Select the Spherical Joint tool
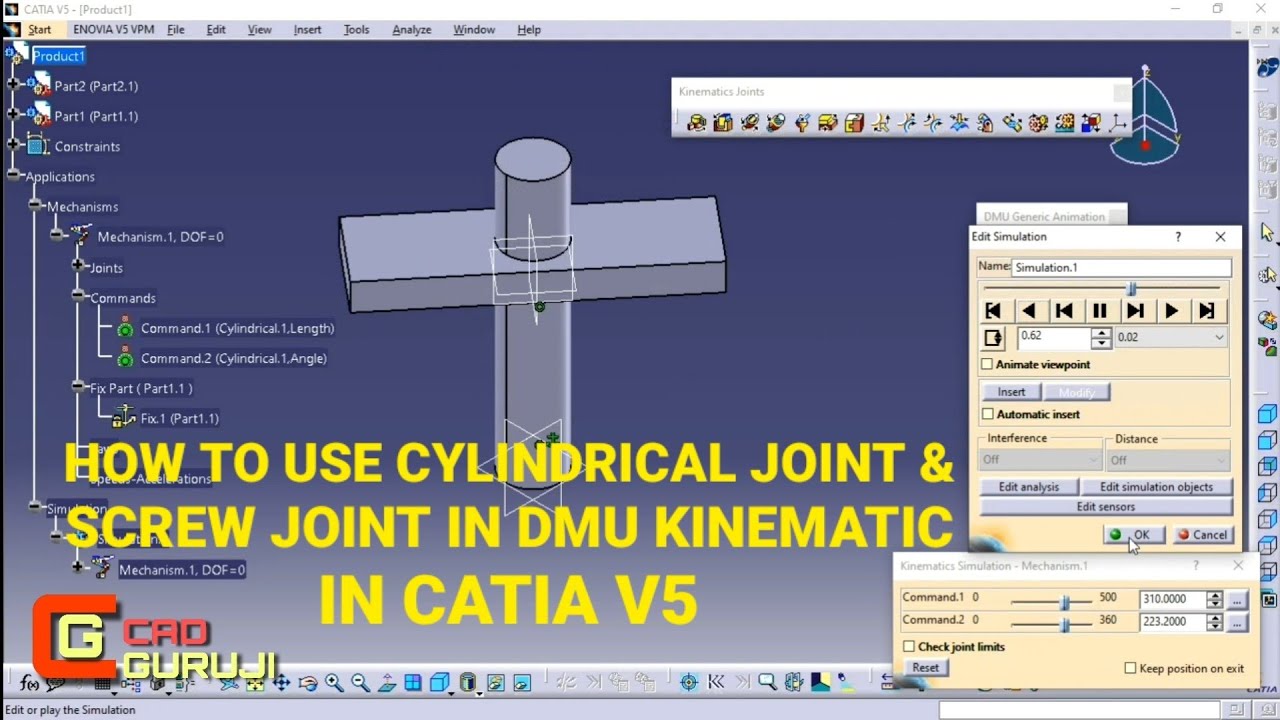Screen dimensions: 1280x720 coord(802,123)
